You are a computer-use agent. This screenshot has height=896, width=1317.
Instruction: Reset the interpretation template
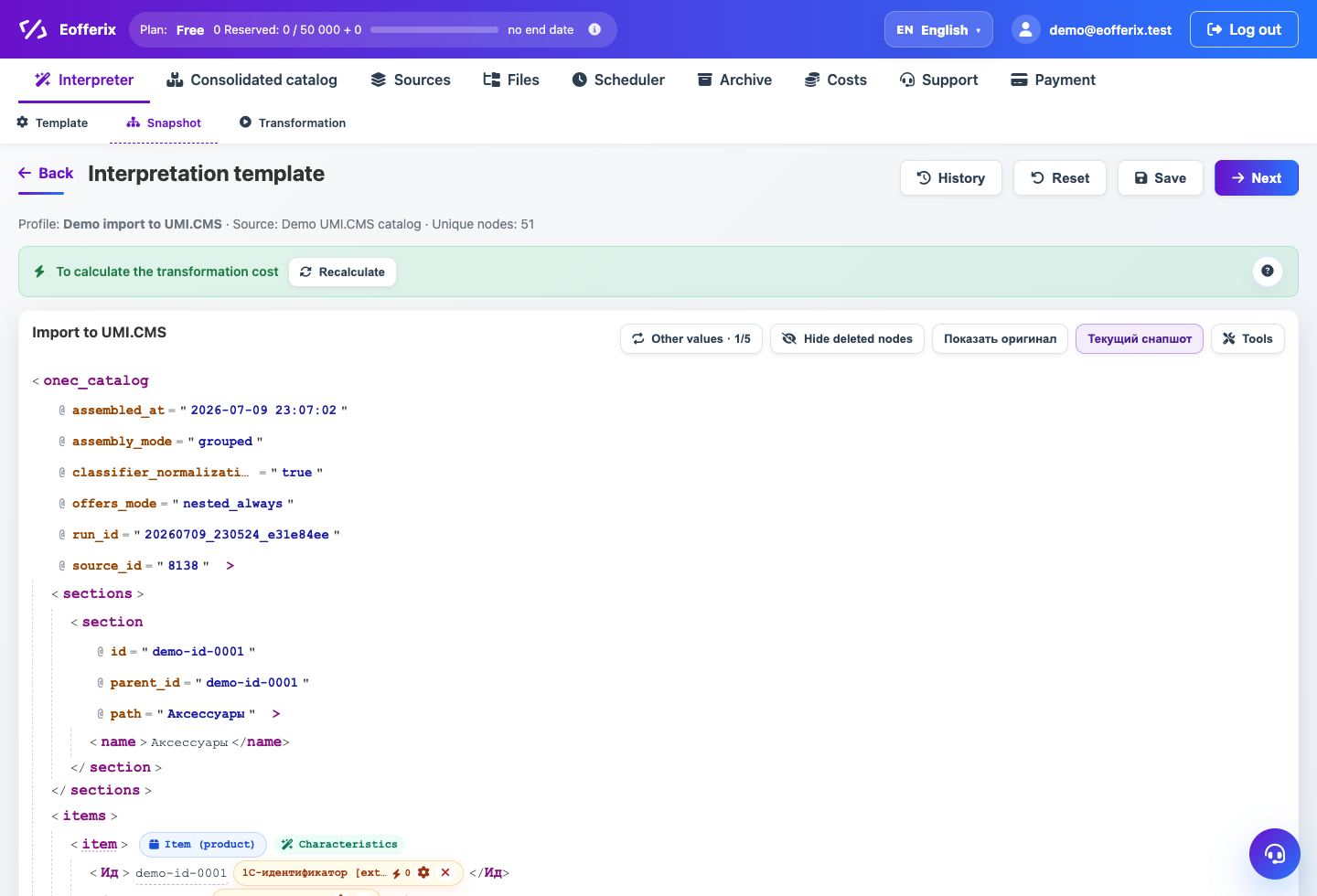[x=1060, y=178]
